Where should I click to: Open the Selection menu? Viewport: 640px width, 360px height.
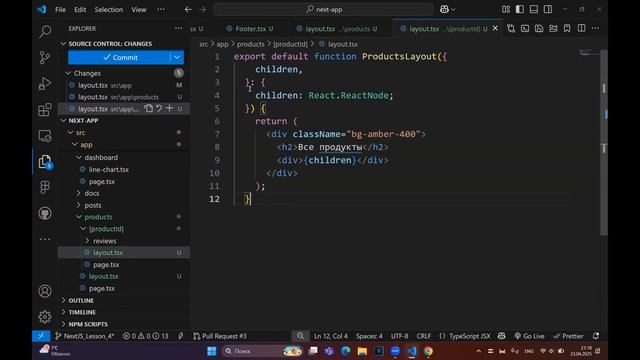[x=109, y=9]
